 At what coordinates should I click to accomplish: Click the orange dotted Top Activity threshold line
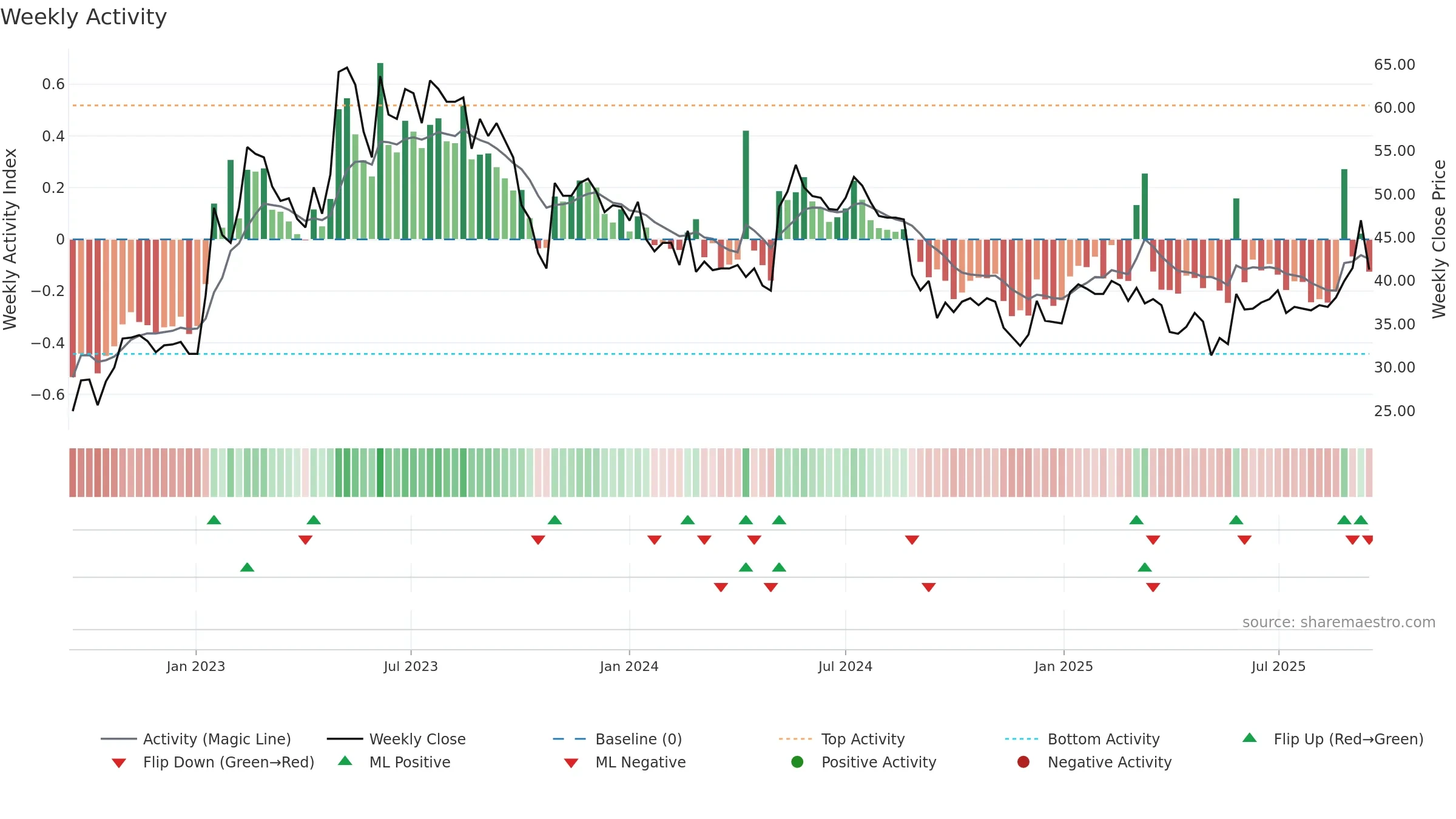[721, 106]
